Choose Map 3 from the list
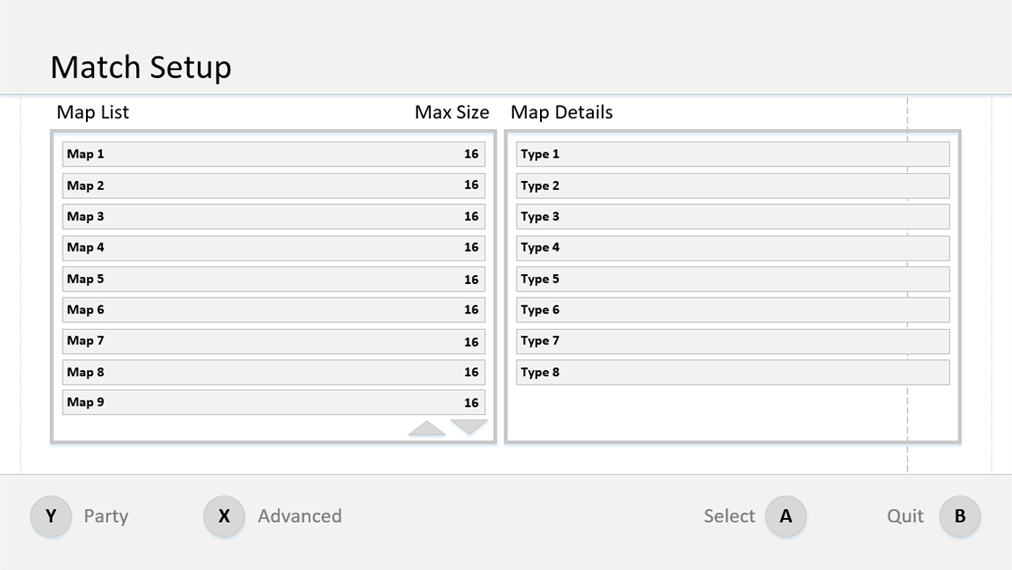Image resolution: width=1012 pixels, height=570 pixels. coord(273,217)
